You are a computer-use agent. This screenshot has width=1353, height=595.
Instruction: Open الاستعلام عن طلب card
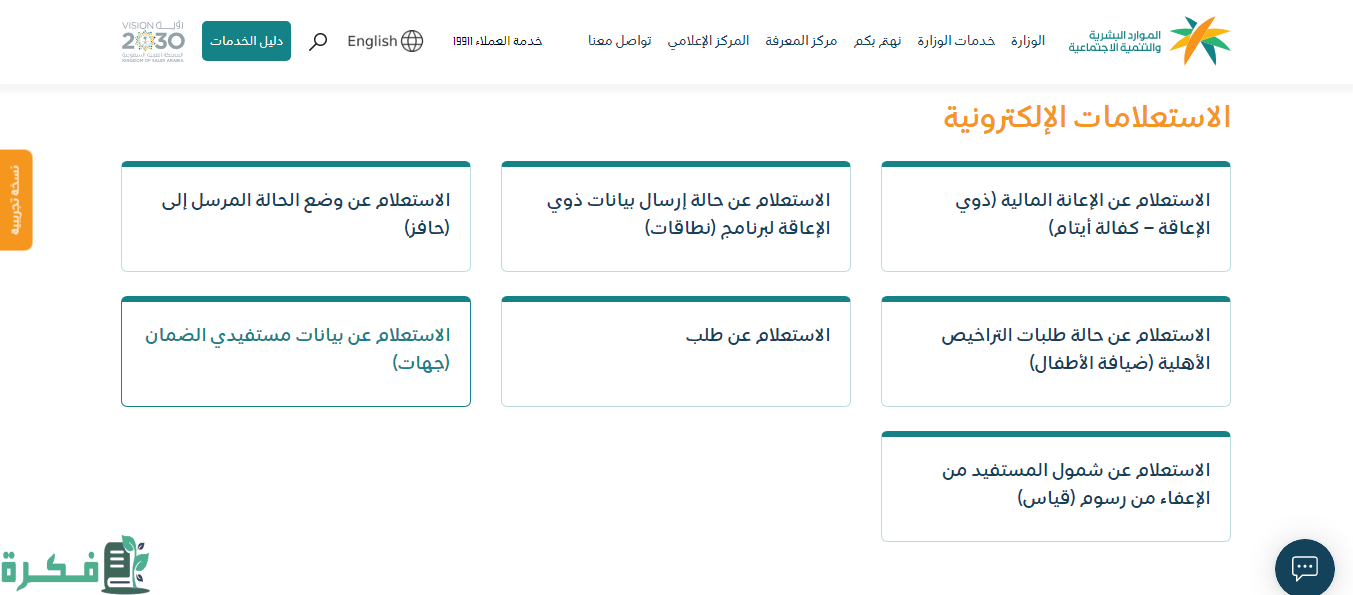click(x=676, y=351)
